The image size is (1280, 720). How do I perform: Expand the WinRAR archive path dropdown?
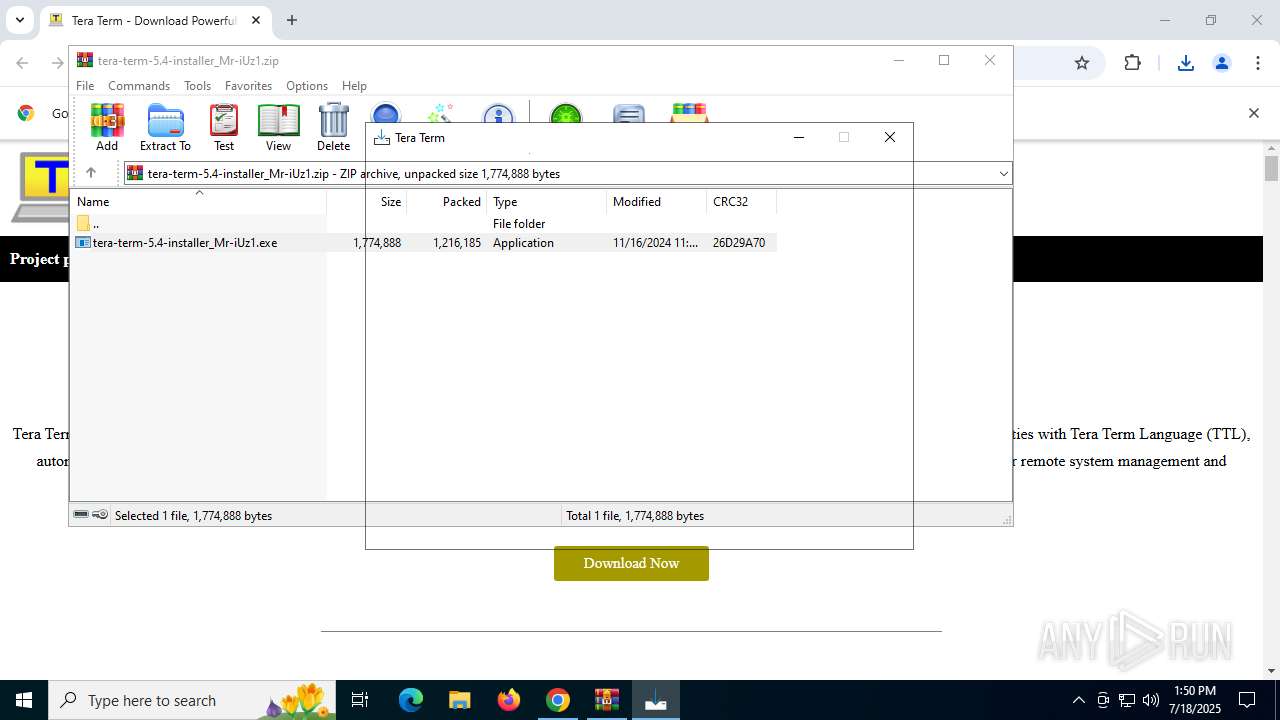coord(1003,174)
